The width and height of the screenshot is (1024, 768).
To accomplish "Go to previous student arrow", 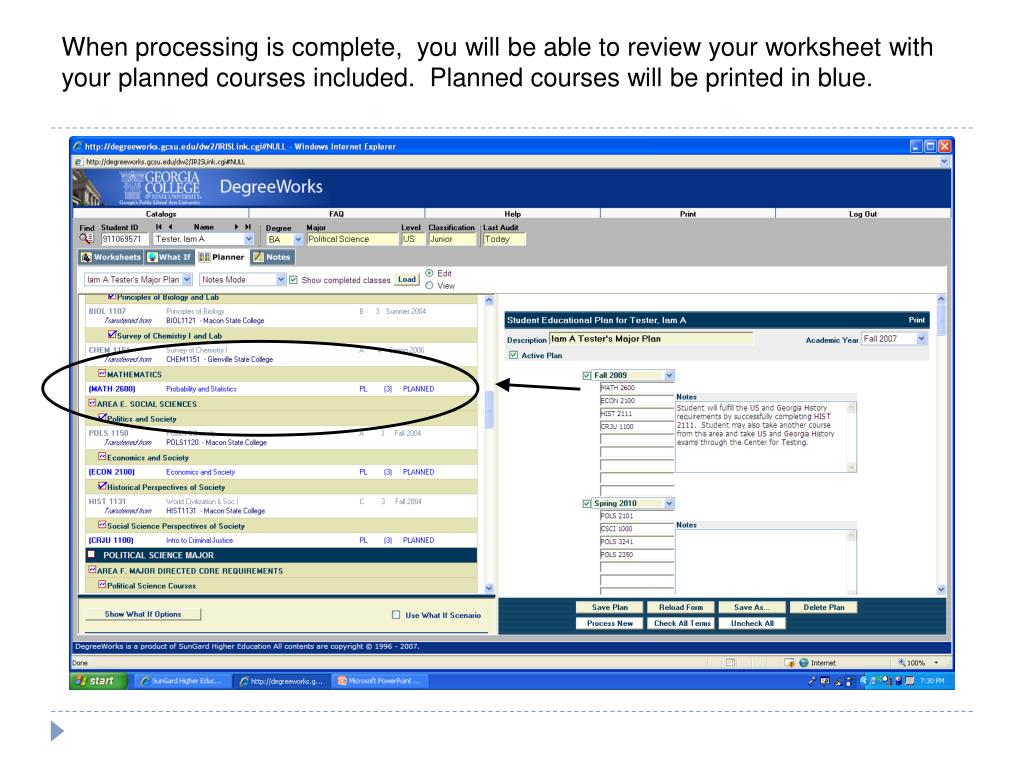I will (x=170, y=227).
